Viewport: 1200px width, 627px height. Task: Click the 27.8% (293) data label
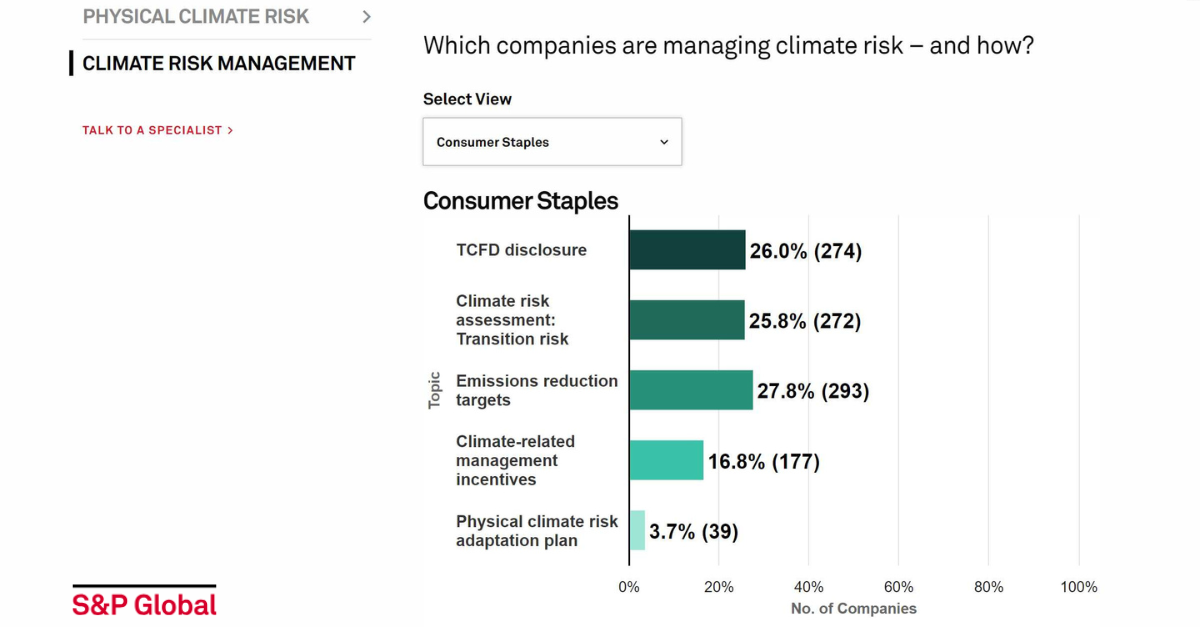[x=813, y=391]
